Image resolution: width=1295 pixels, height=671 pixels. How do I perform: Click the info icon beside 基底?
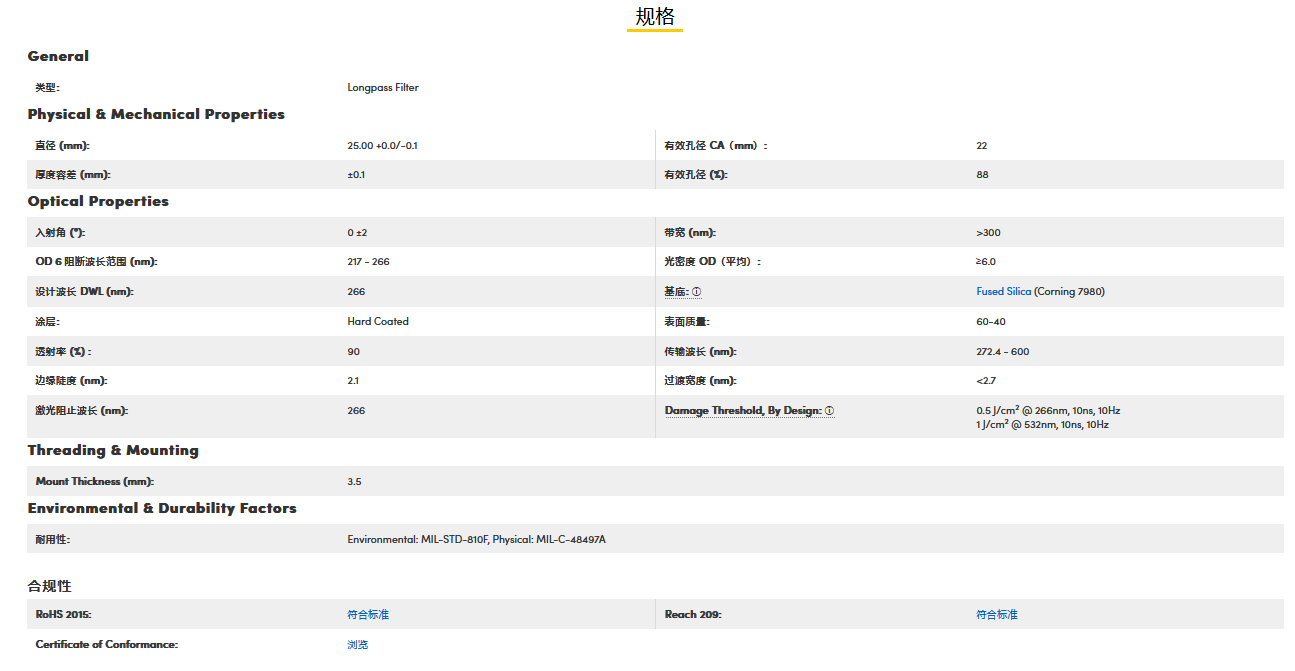tap(697, 292)
